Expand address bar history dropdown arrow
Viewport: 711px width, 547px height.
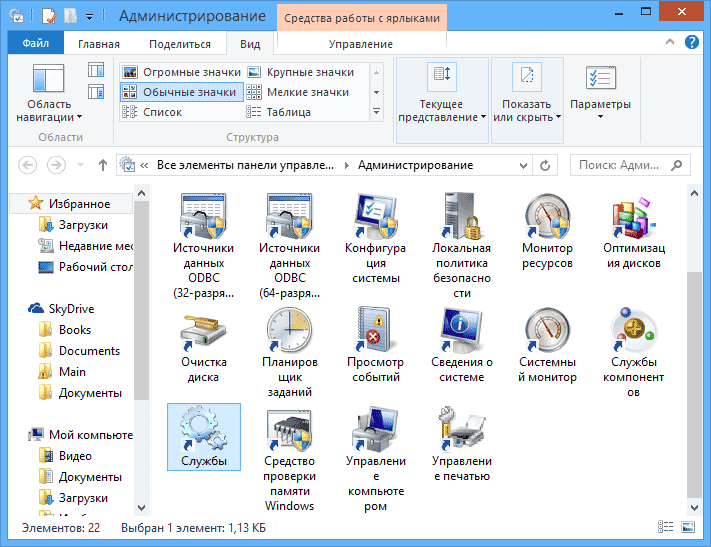(523, 165)
